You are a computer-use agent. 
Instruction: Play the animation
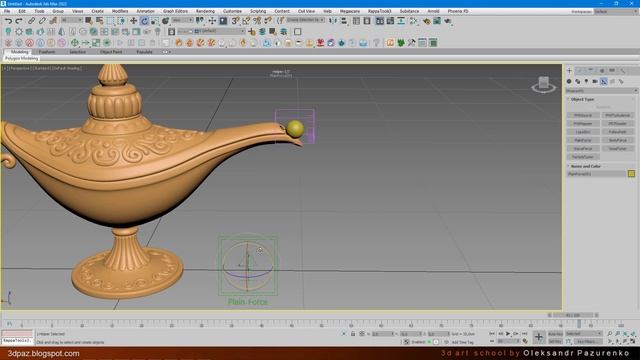coord(508,334)
